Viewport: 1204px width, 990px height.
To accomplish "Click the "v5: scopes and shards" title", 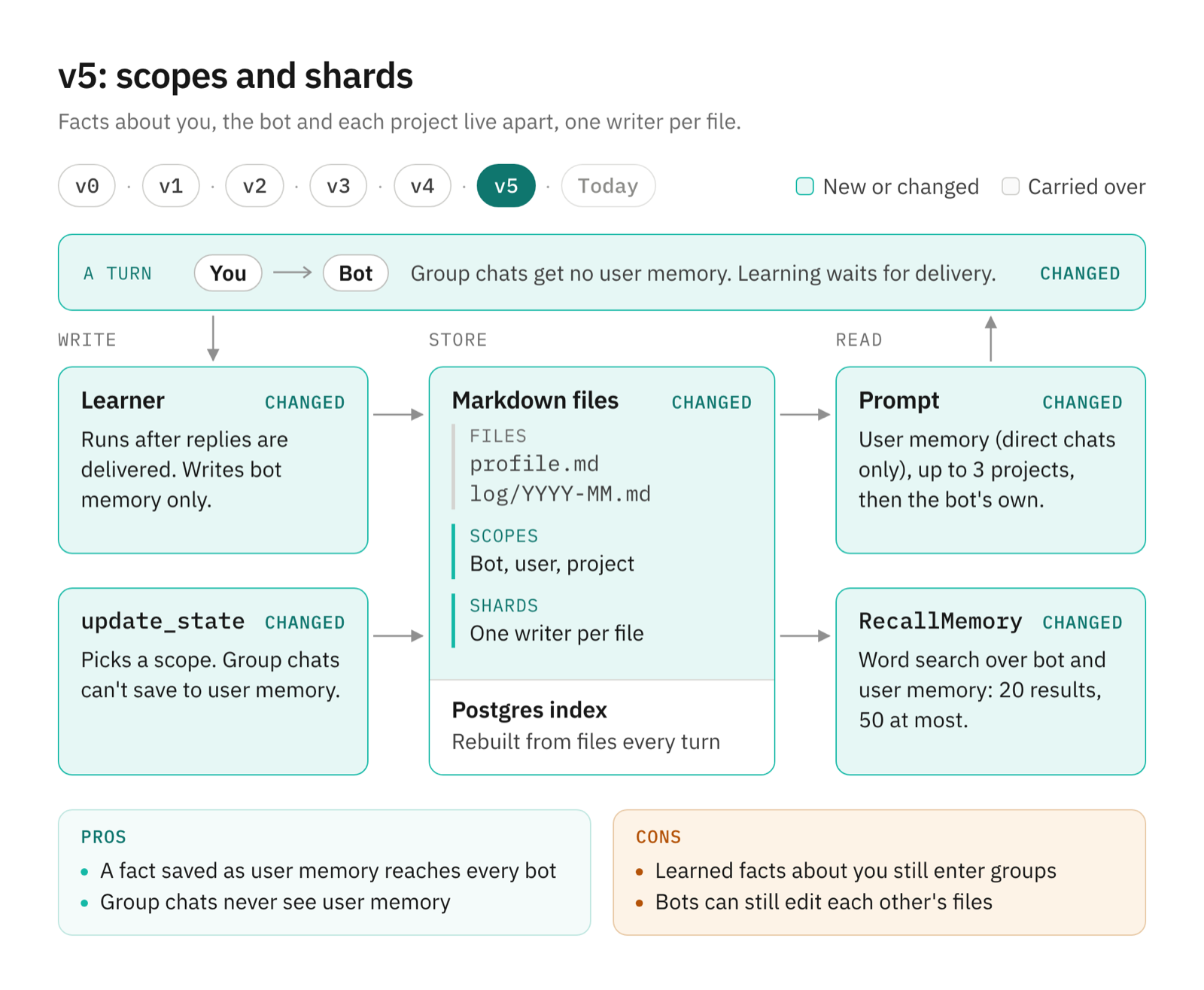I will (236, 76).
